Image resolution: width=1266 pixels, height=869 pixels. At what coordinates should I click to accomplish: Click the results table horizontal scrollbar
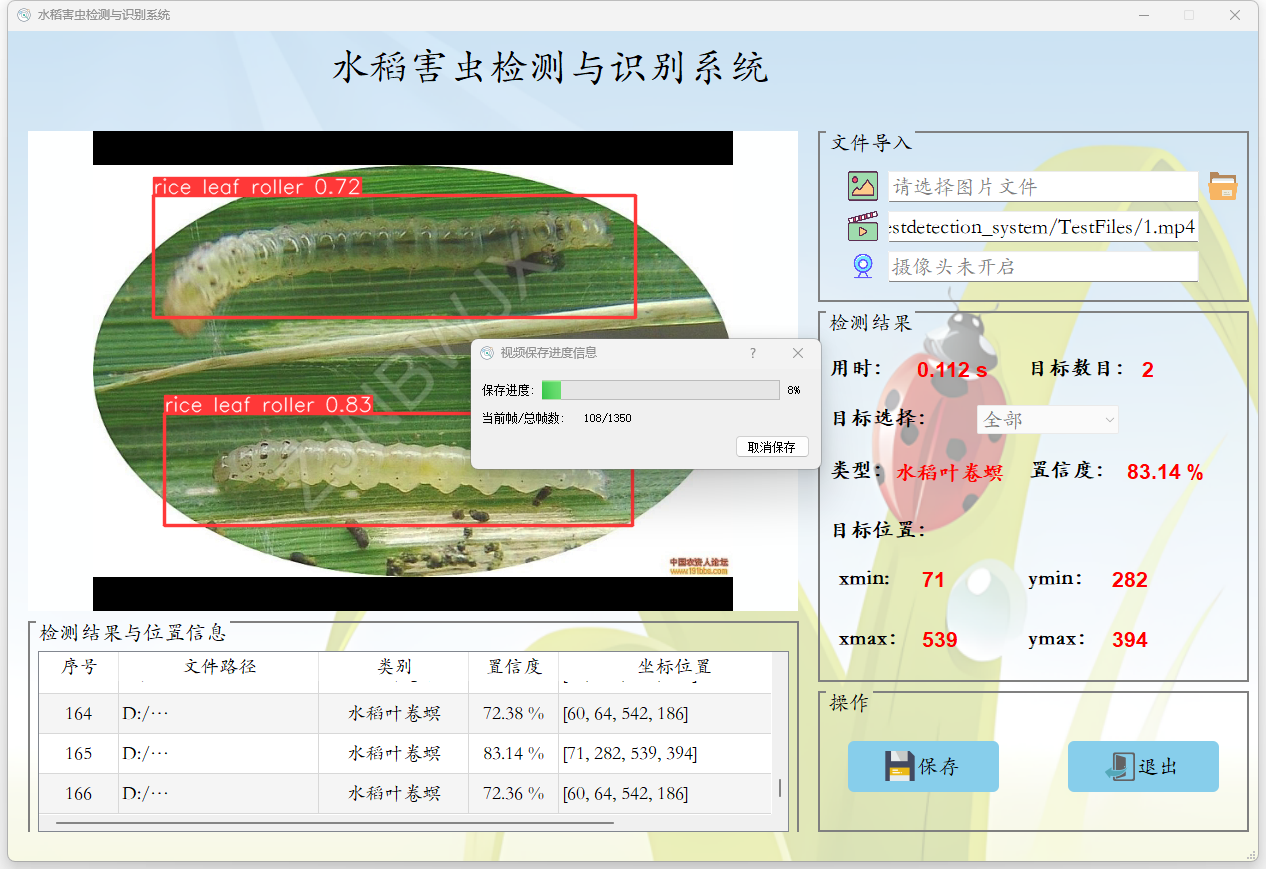[335, 823]
